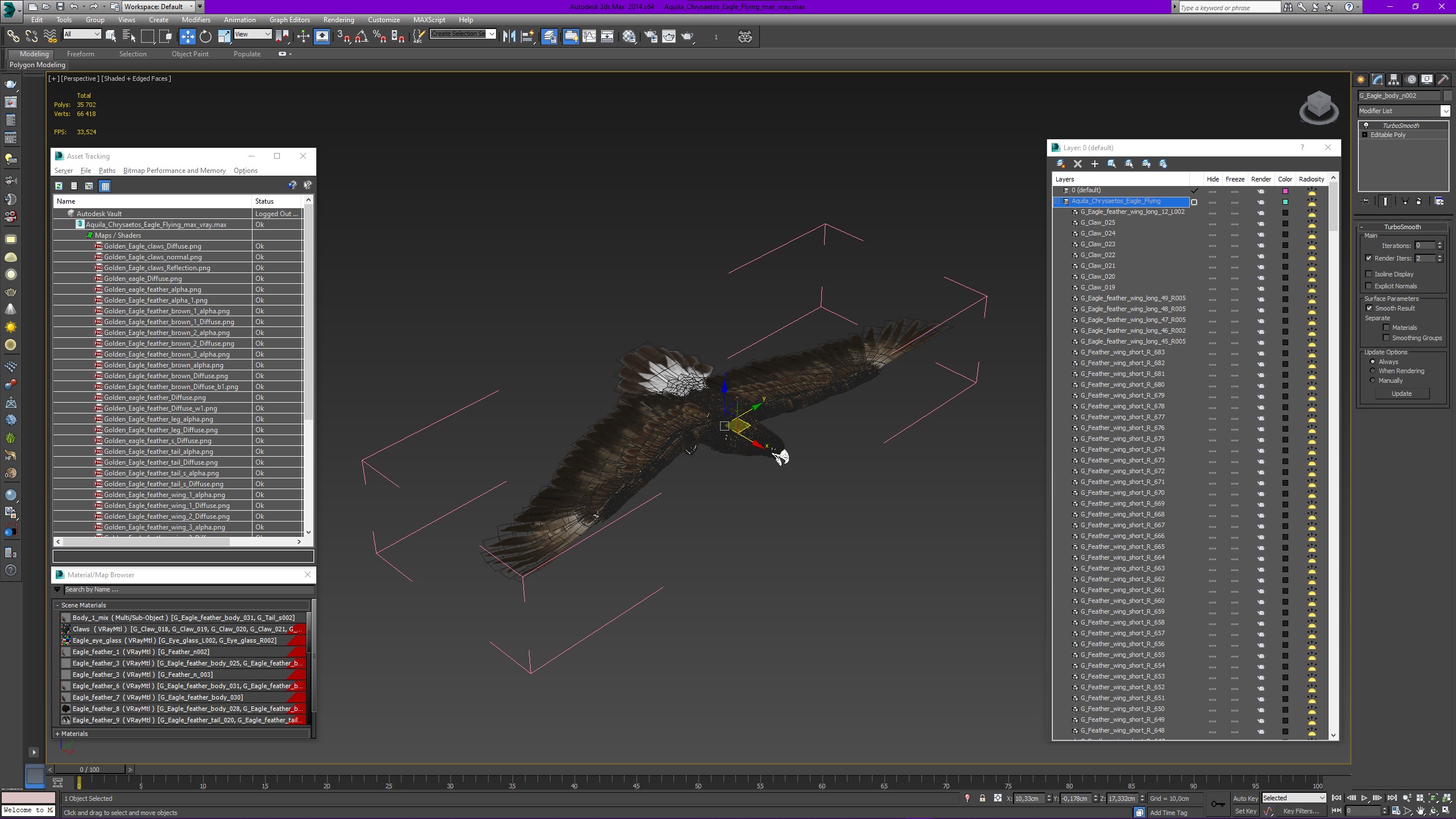Collapse the Scene Materials group
1456x819 pixels.
(57, 605)
